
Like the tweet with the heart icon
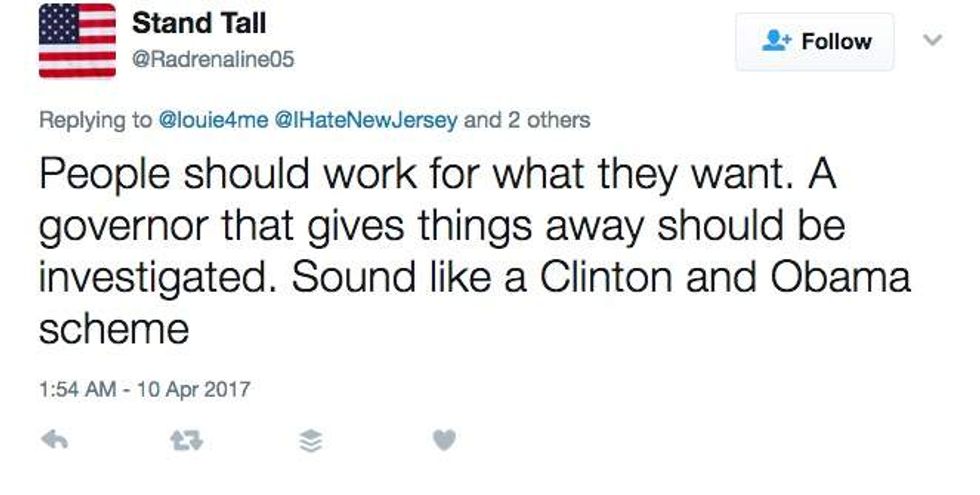pyautogui.click(x=447, y=439)
